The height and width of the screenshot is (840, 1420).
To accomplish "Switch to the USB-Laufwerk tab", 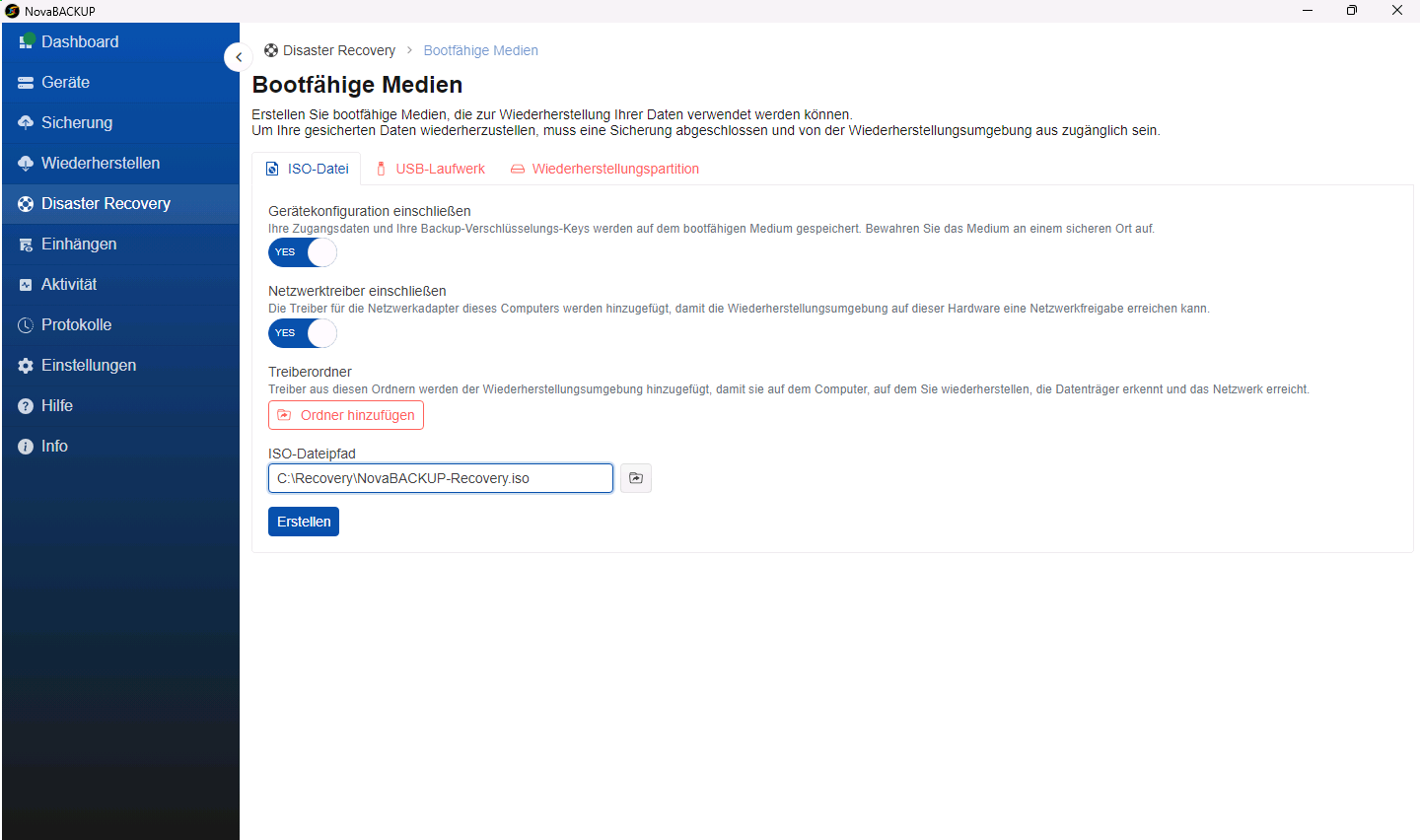I will coord(431,169).
